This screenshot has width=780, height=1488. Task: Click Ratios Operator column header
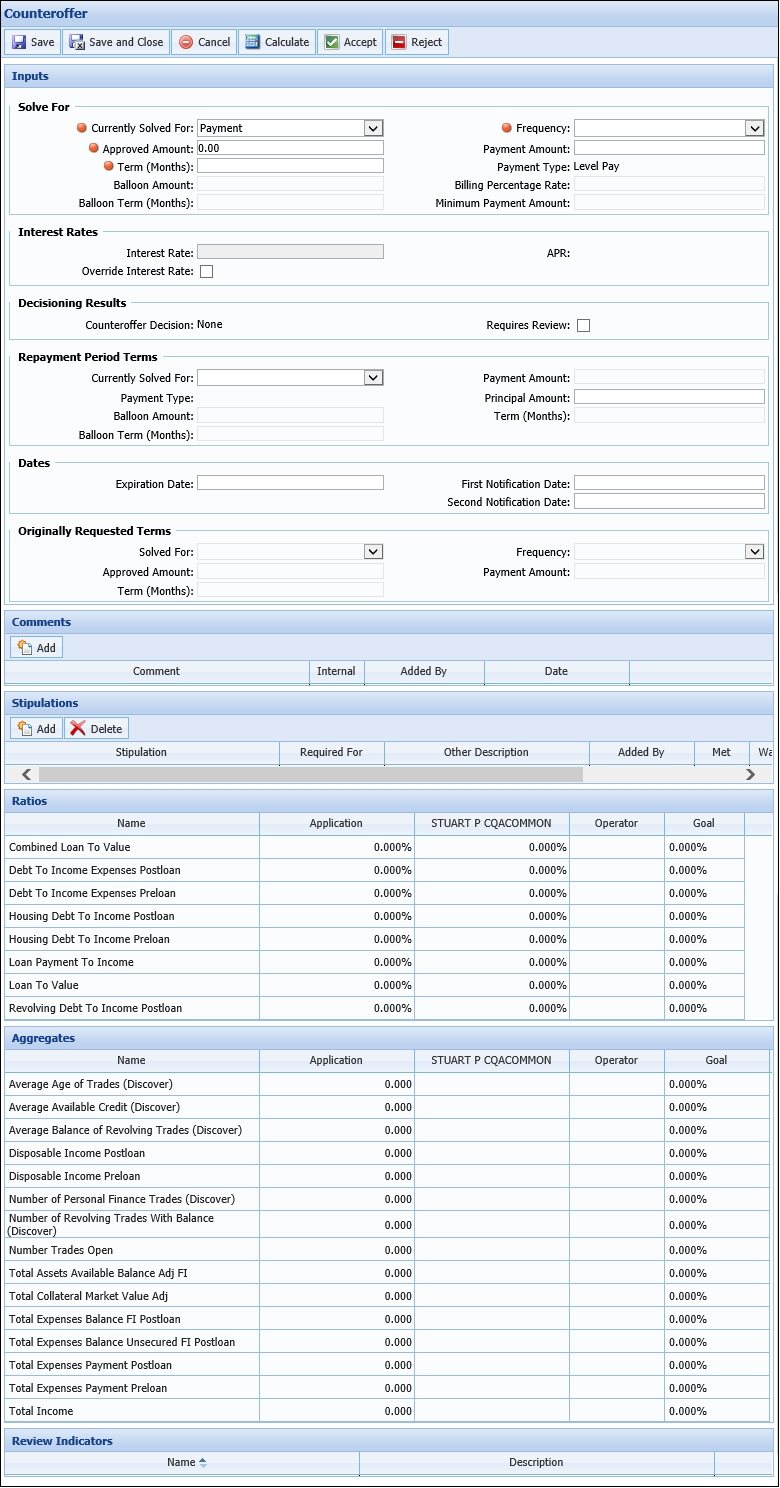pos(616,823)
